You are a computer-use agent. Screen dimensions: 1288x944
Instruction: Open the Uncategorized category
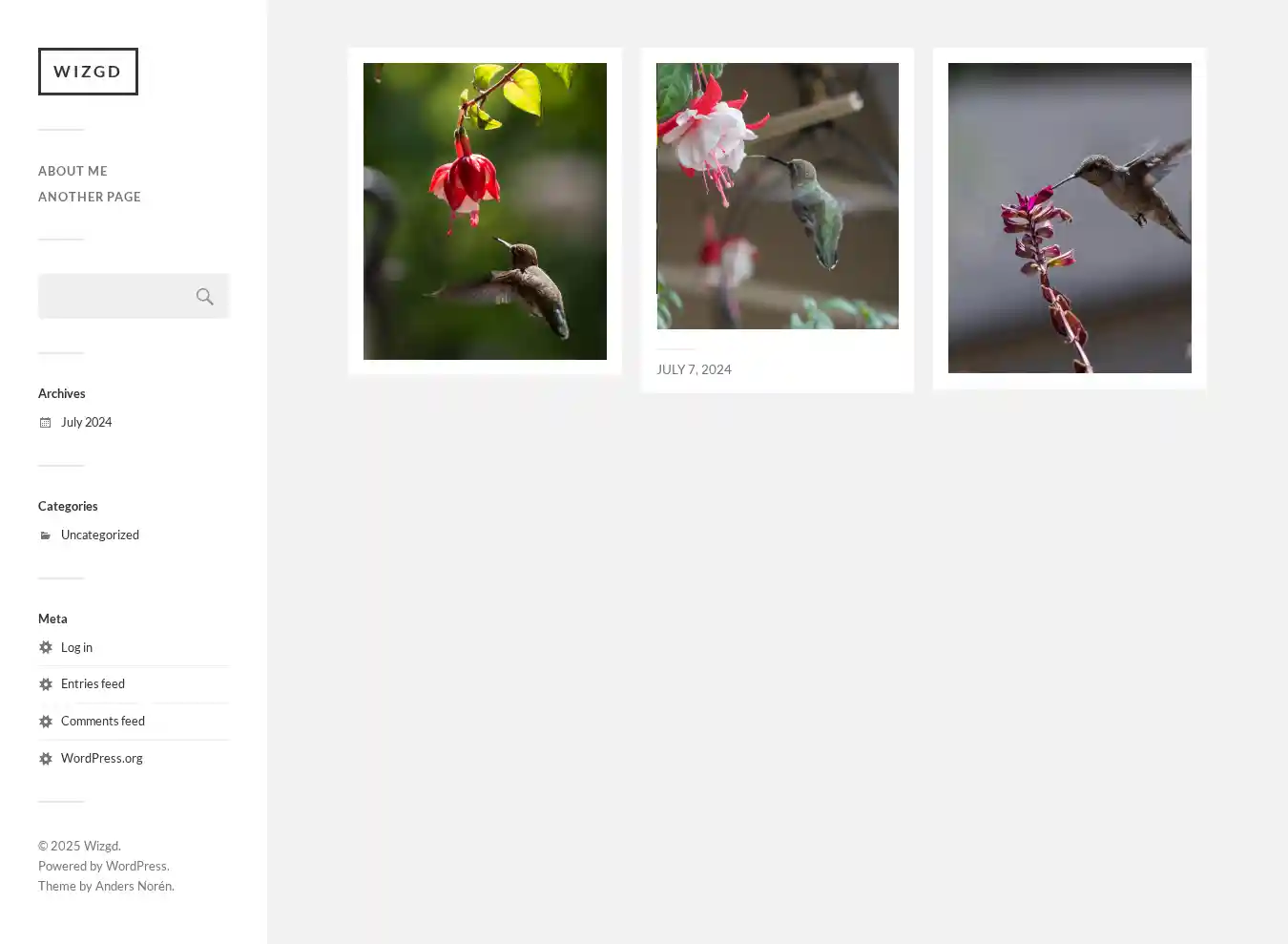[x=100, y=535]
